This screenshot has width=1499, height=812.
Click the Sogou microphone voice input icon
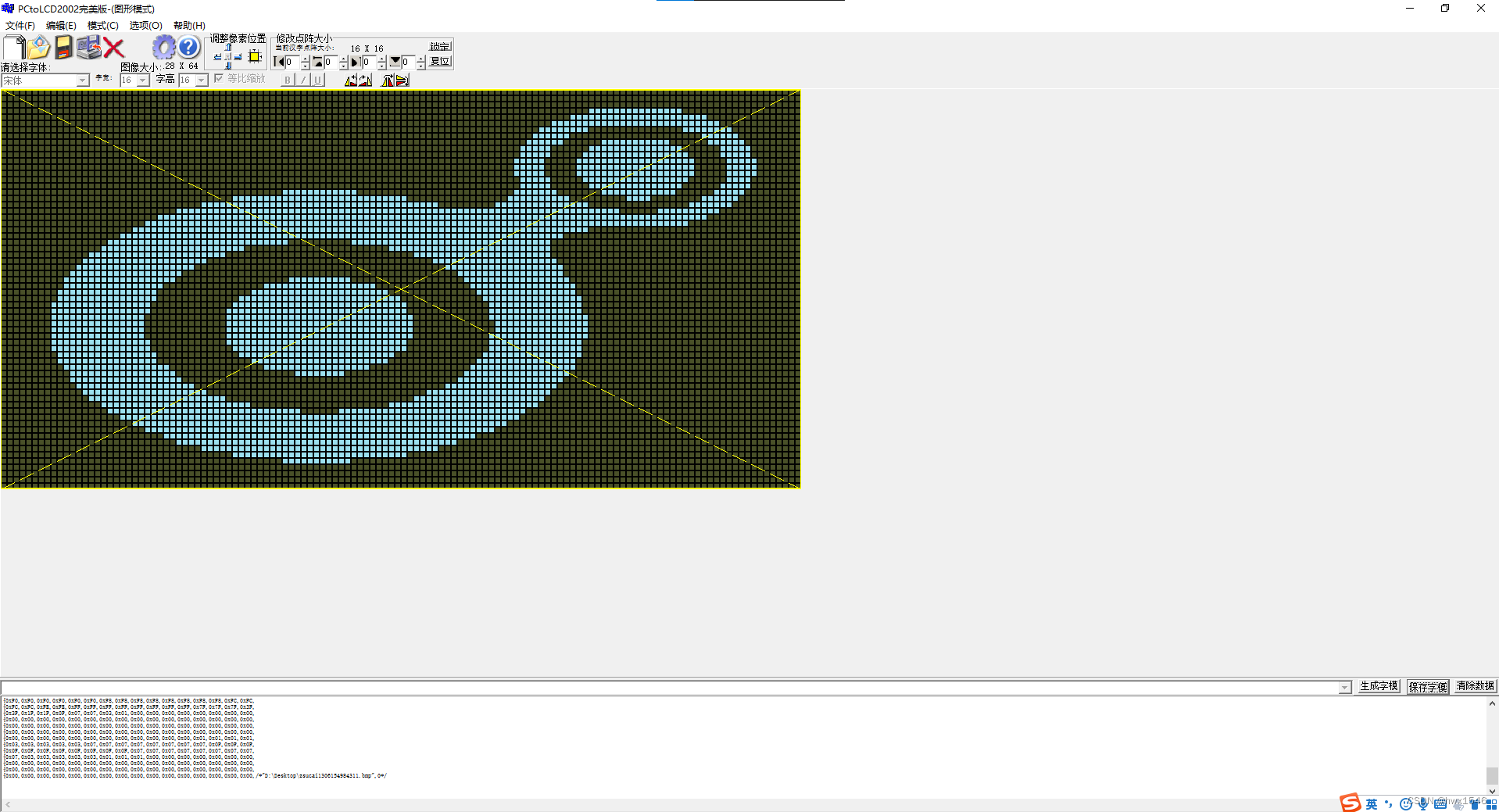1422,803
